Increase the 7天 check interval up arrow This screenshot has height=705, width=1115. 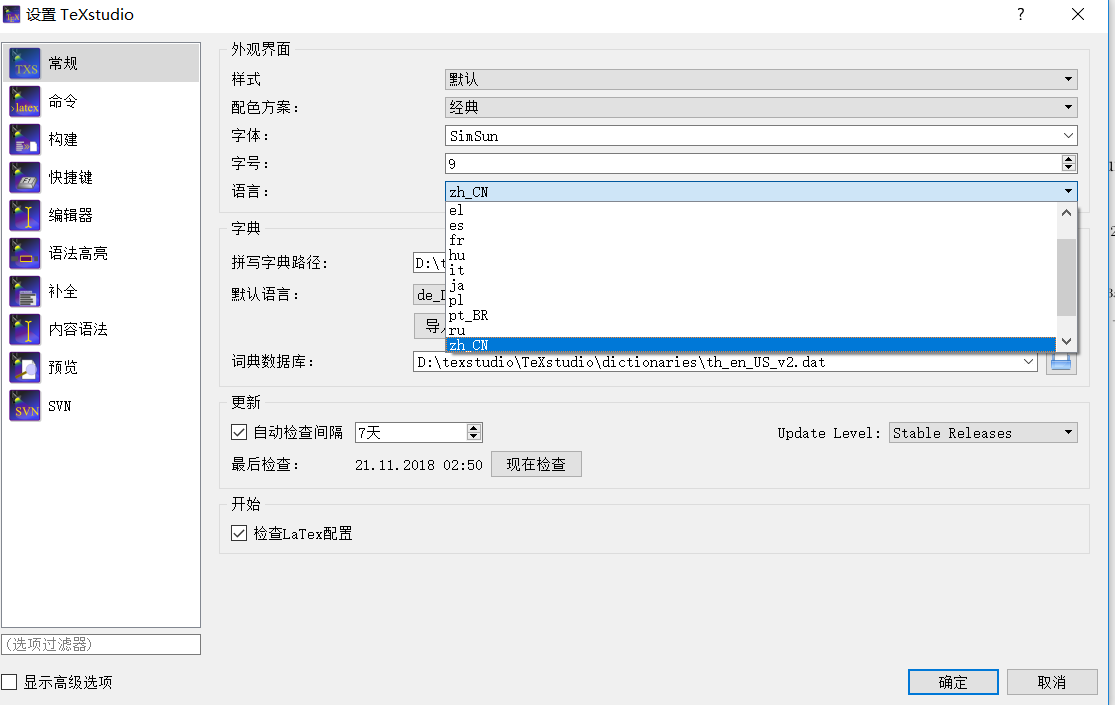pyautogui.click(x=474, y=428)
